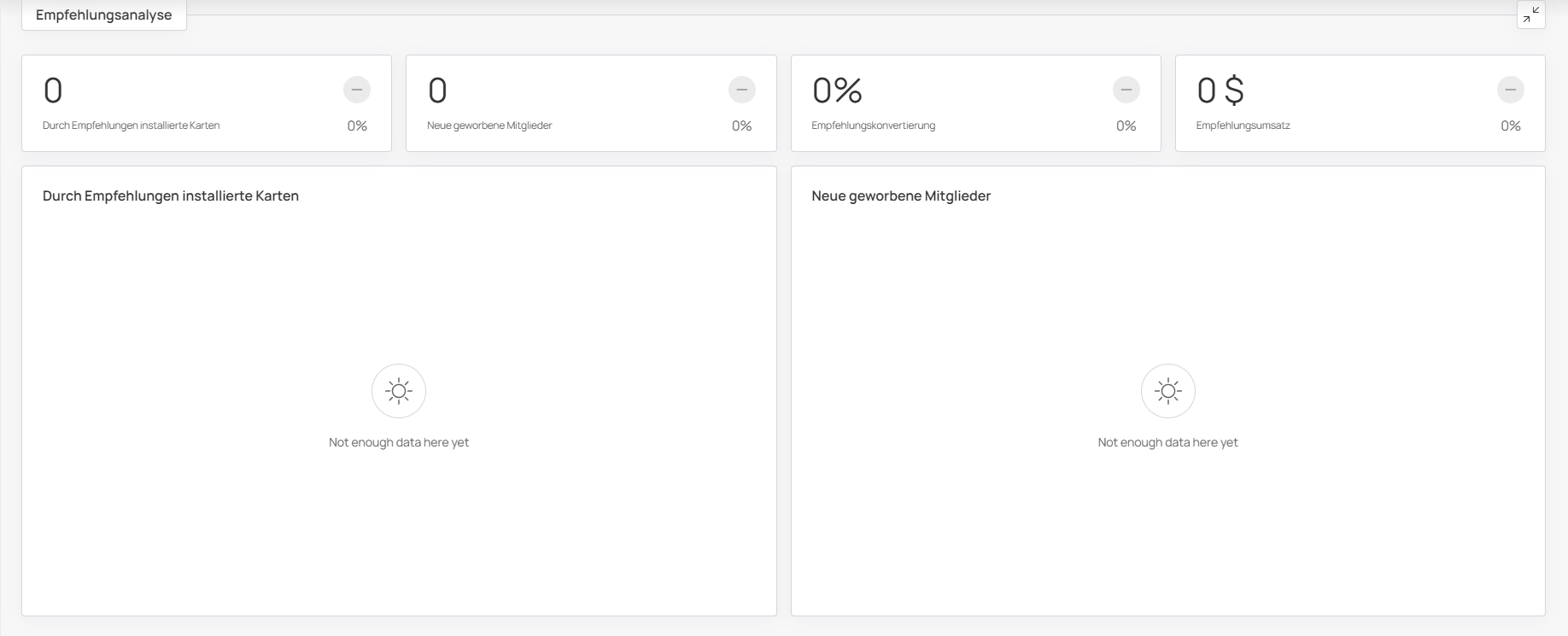Click 'Not enough data here yet' in right chart
1568x636 pixels.
click(1167, 442)
